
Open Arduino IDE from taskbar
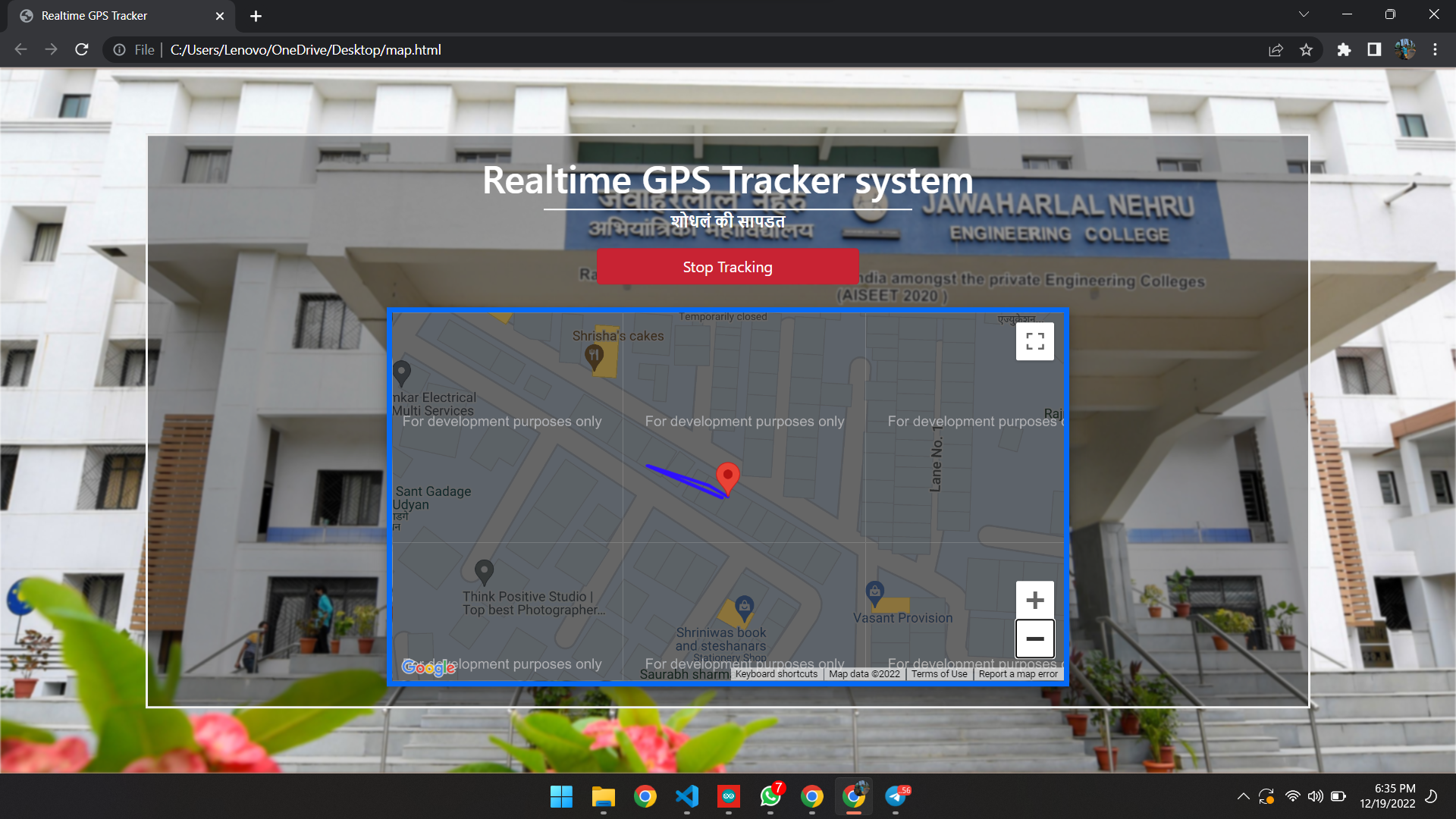coord(728,796)
